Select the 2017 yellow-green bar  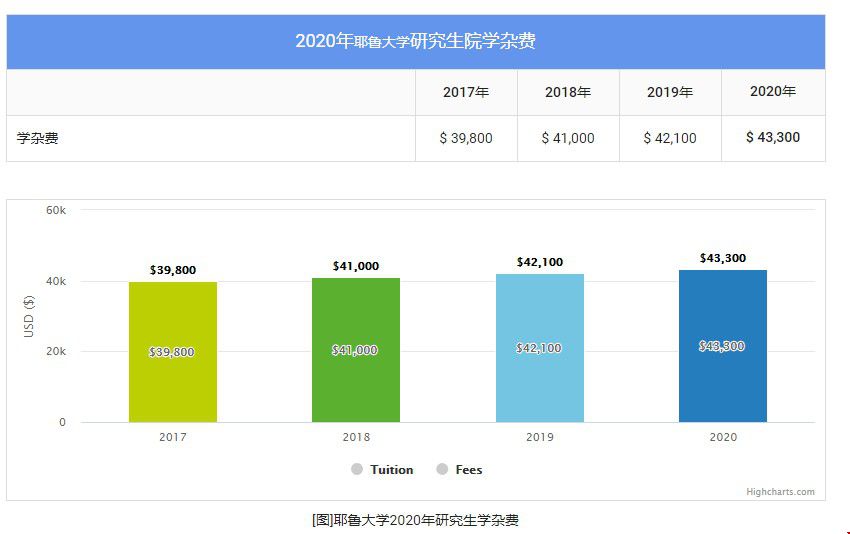point(173,352)
